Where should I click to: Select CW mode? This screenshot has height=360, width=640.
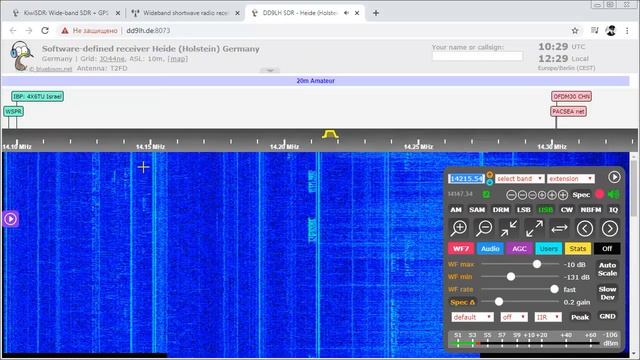click(x=567, y=210)
